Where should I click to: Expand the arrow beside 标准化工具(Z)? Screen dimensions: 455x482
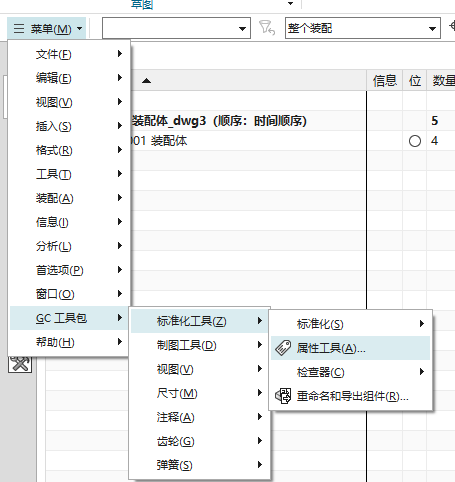coord(260,321)
